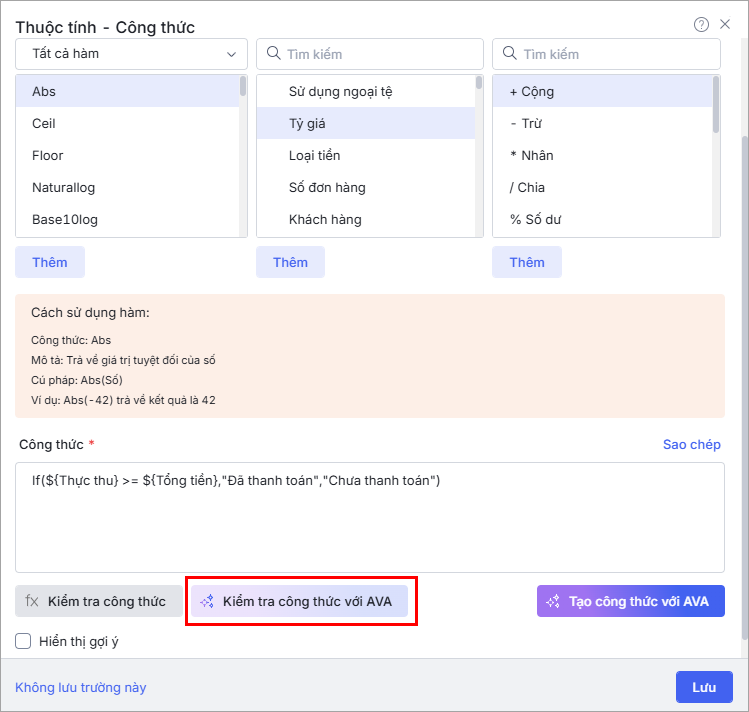Click the Sao chép link
Screen dimensions: 749x712
pyautogui.click(x=692, y=444)
